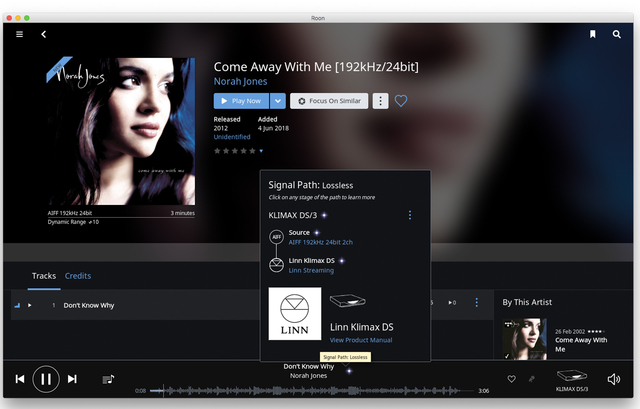Select the Don't Know Why track title
The height and width of the screenshot is (409, 640).
[x=89, y=305]
